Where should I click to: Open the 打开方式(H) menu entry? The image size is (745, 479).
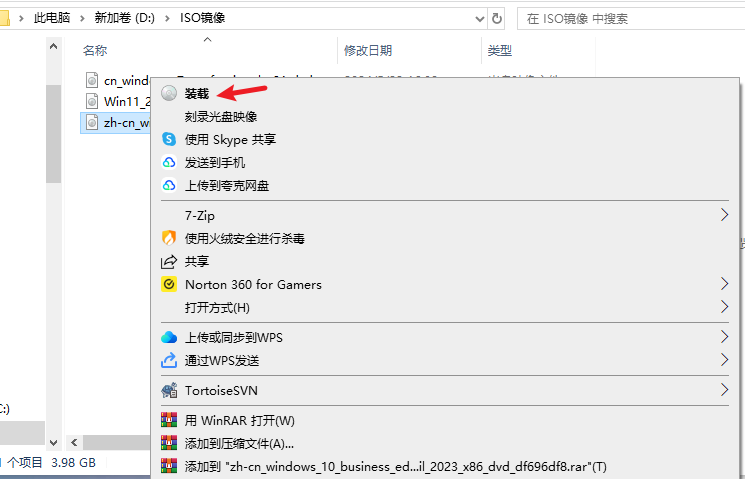point(217,307)
